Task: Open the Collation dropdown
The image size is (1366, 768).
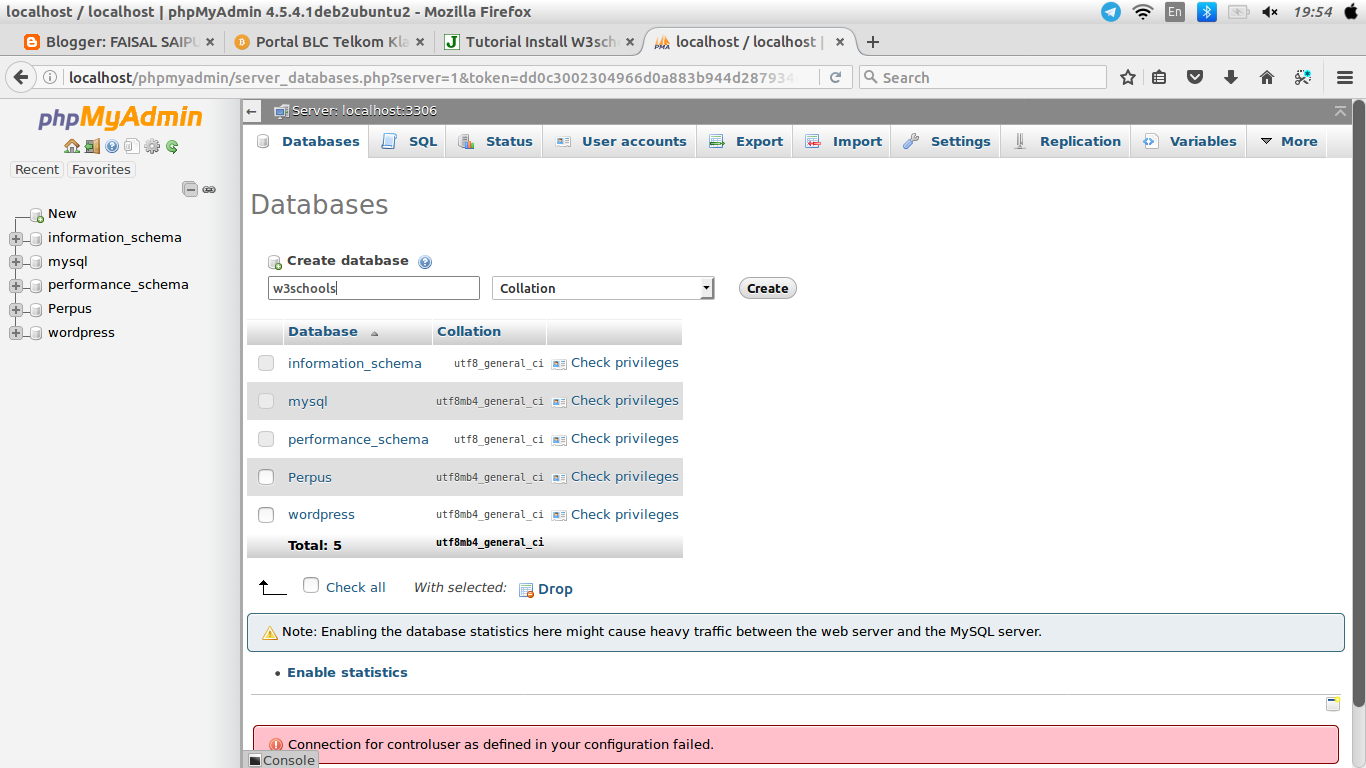Action: (602, 288)
